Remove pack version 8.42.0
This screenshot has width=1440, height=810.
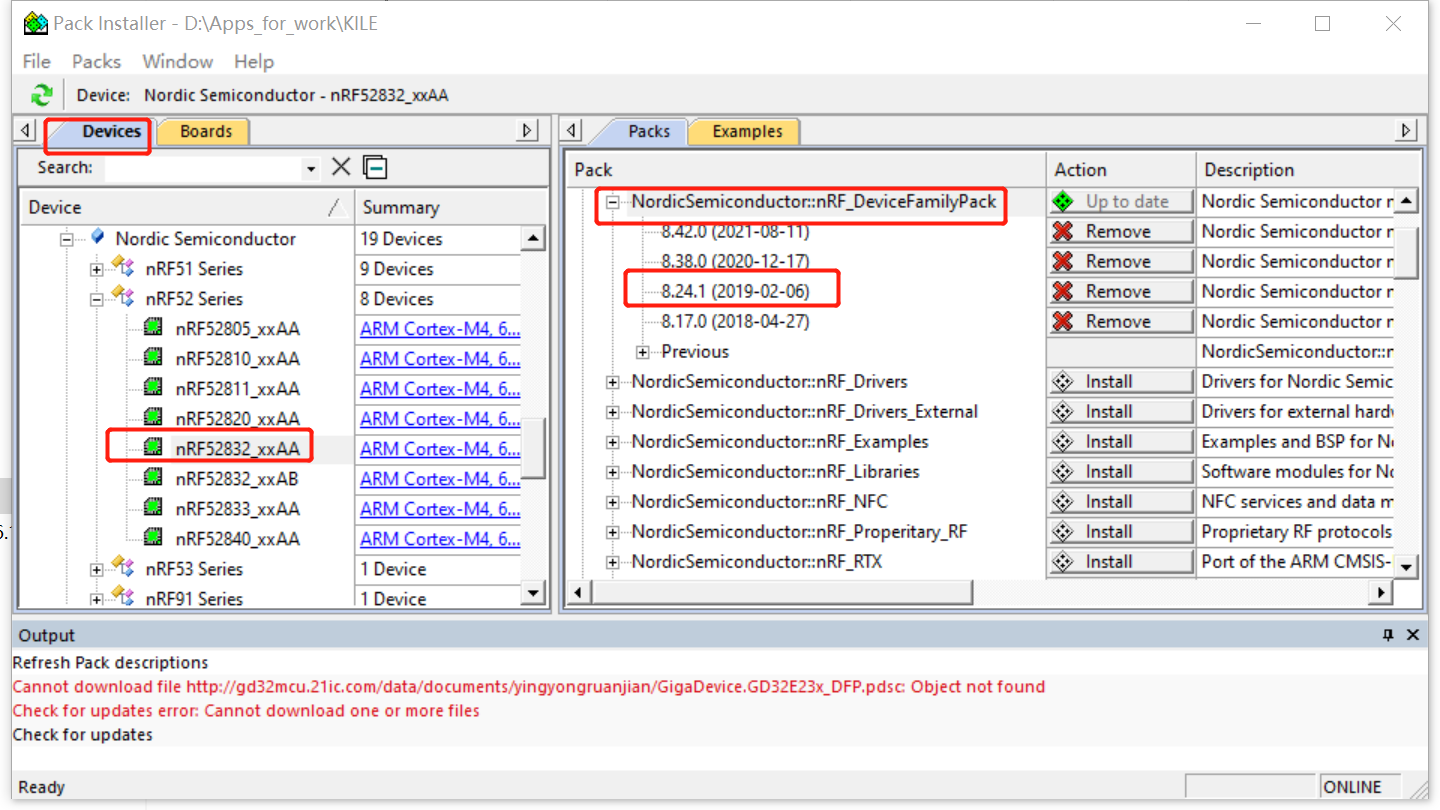click(x=1121, y=231)
